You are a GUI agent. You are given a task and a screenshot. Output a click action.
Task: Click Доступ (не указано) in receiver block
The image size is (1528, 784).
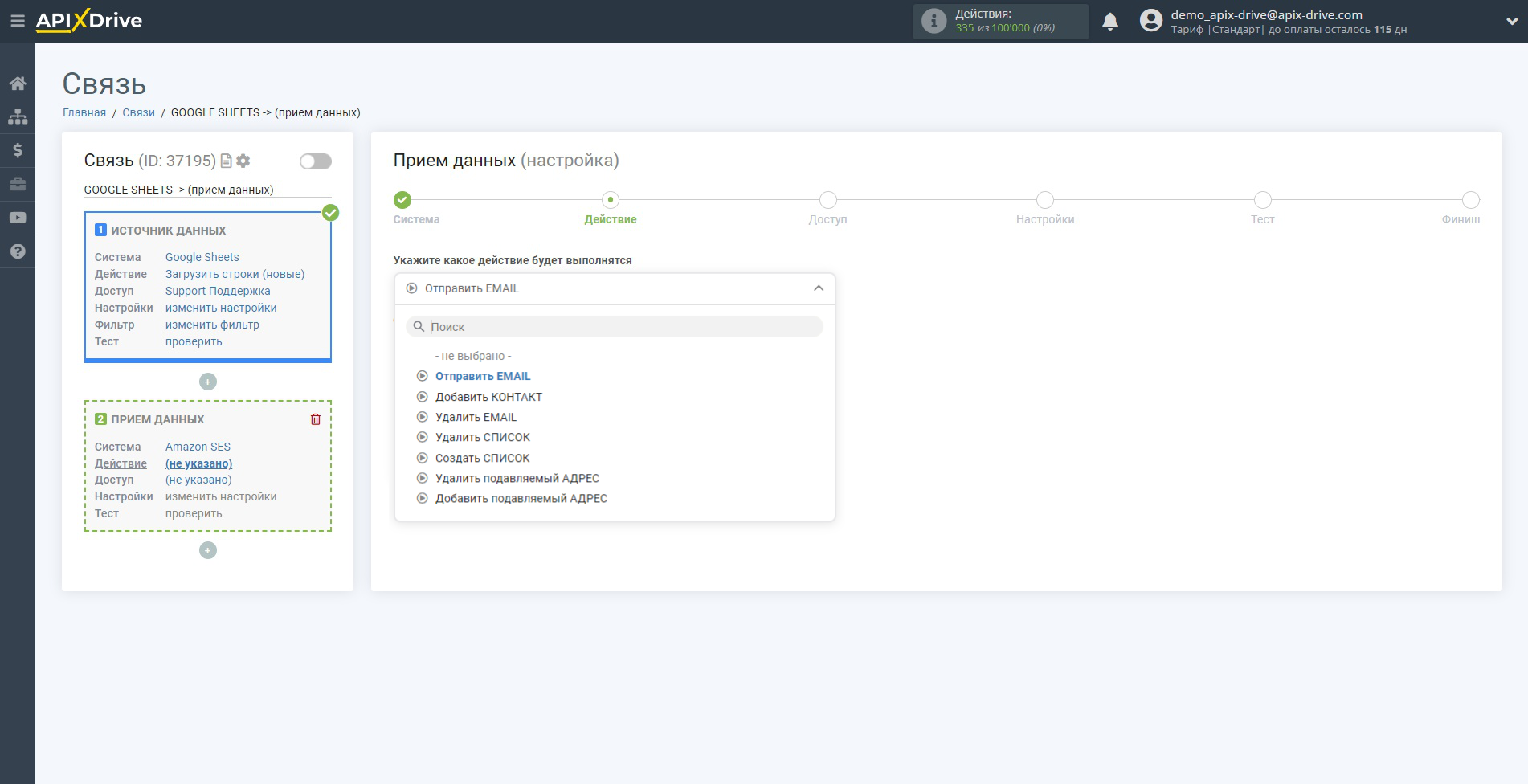(x=198, y=480)
